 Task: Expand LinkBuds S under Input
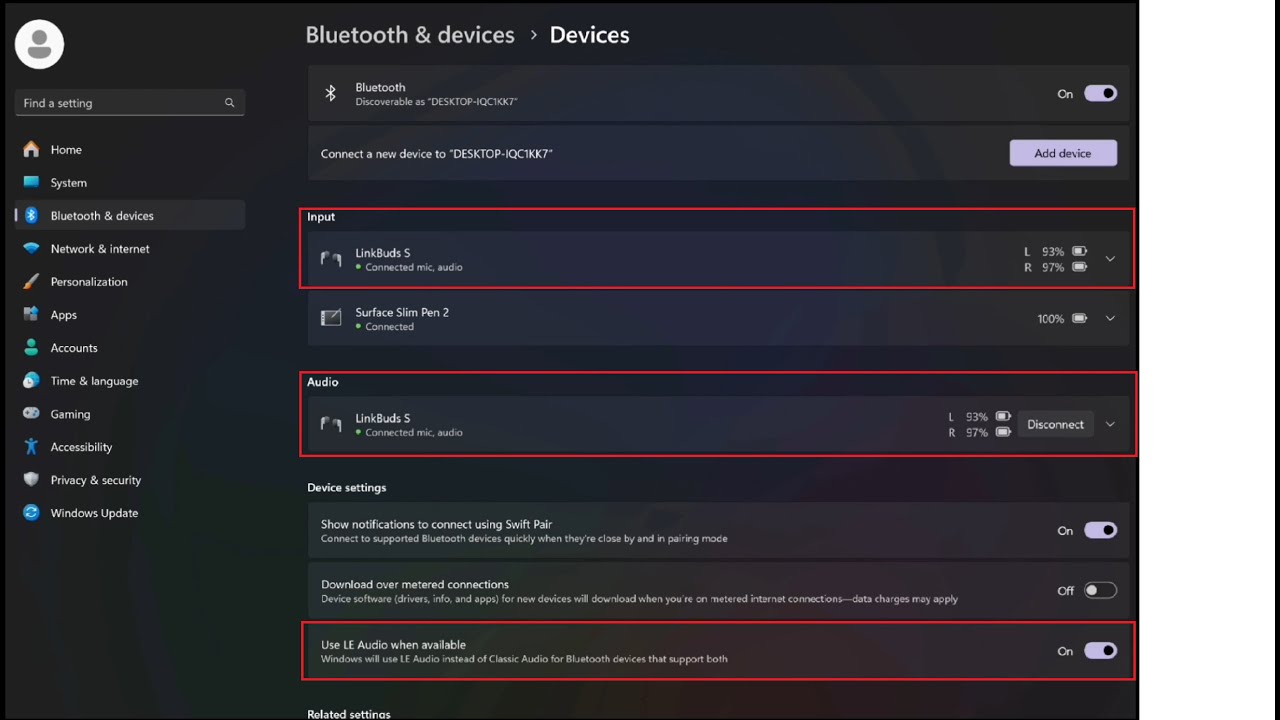(1110, 259)
